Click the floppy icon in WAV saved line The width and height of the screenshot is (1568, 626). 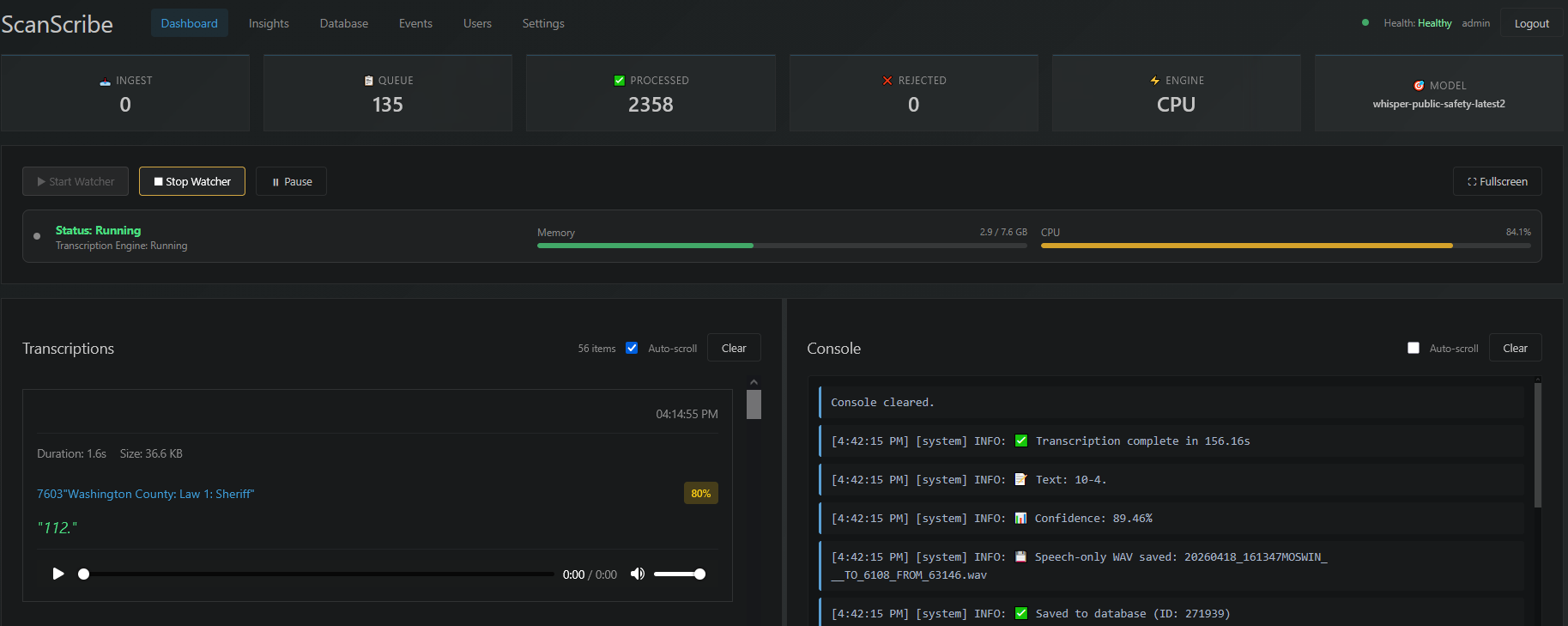[1020, 556]
